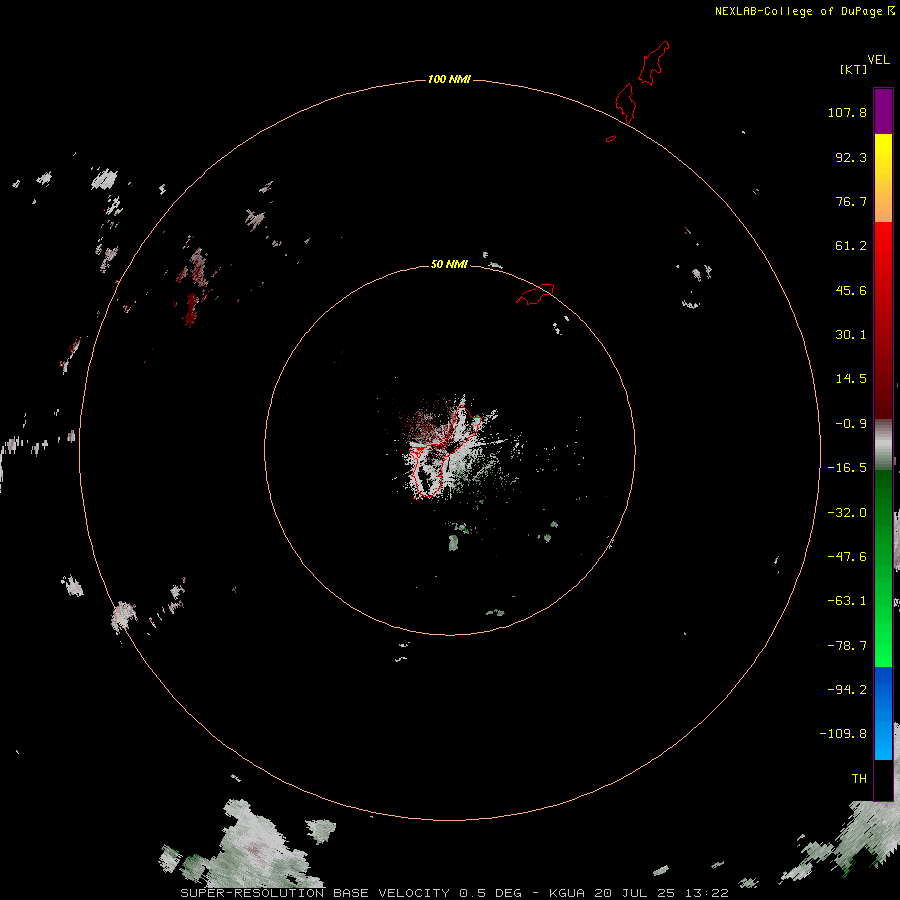Click the blue segment of the color bar
The image size is (900, 900).
(883, 713)
